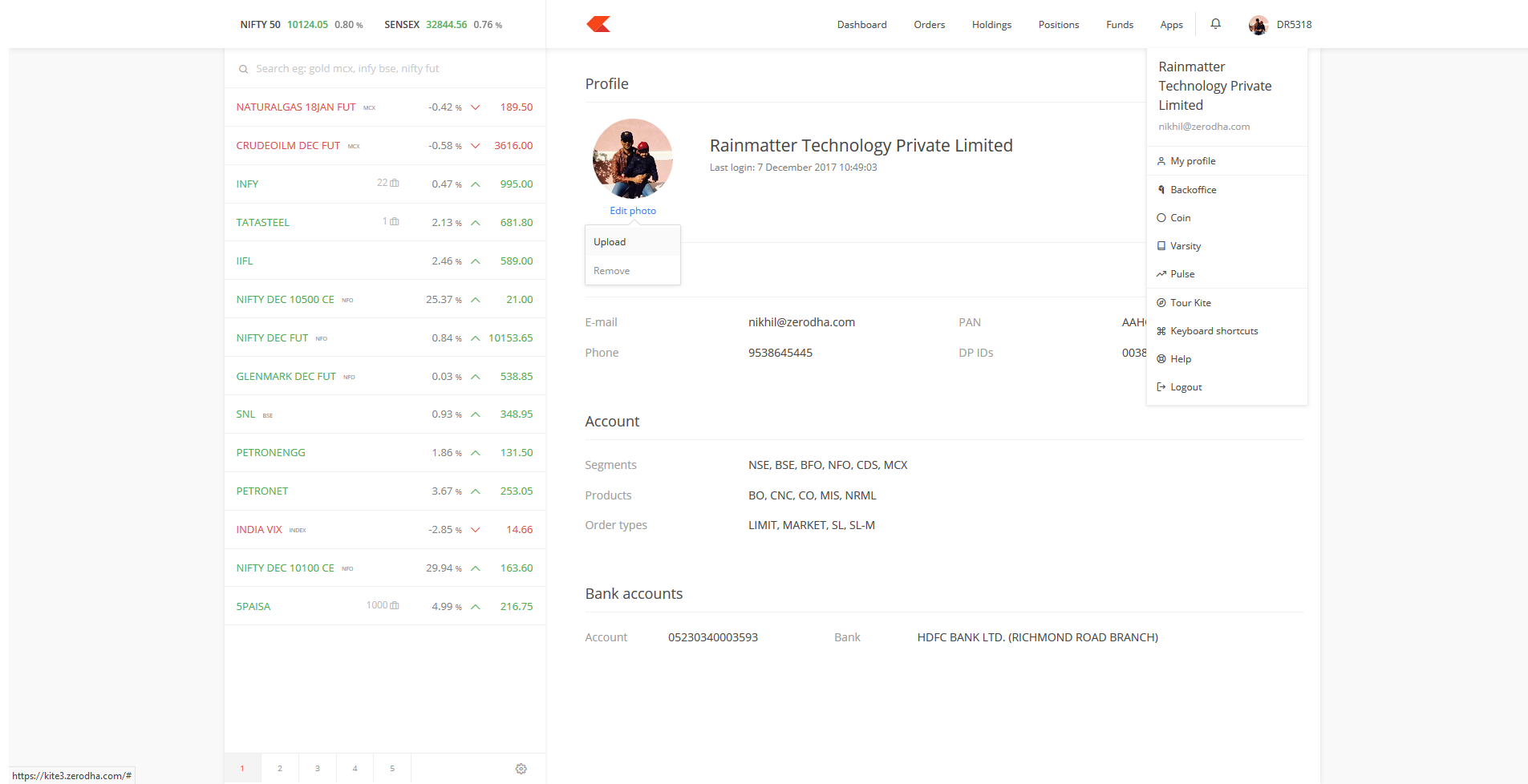Select Remove from the photo menu
The width and height of the screenshot is (1528, 784).
point(633,271)
